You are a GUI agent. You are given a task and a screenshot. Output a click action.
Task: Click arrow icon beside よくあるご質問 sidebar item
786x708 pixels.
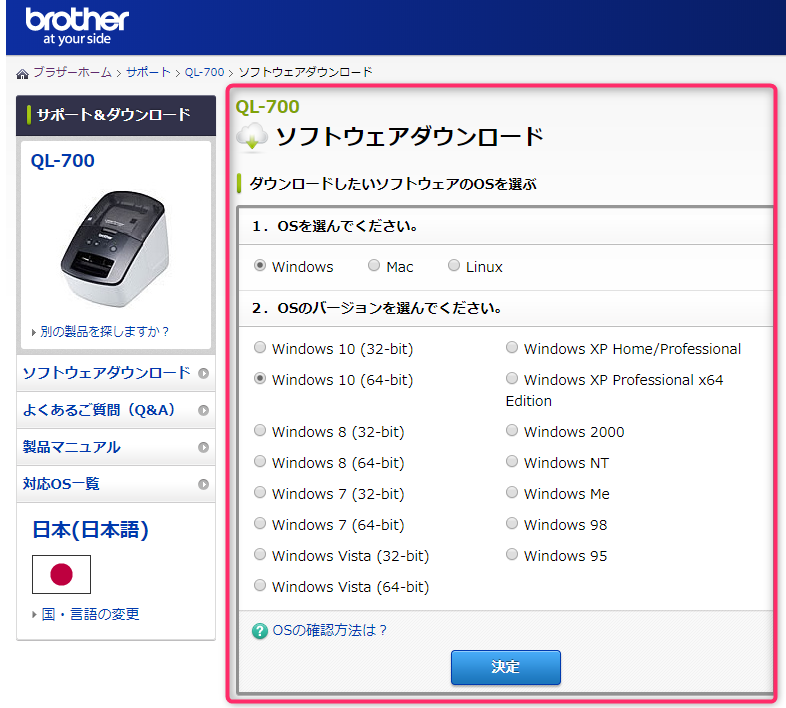pos(203,410)
